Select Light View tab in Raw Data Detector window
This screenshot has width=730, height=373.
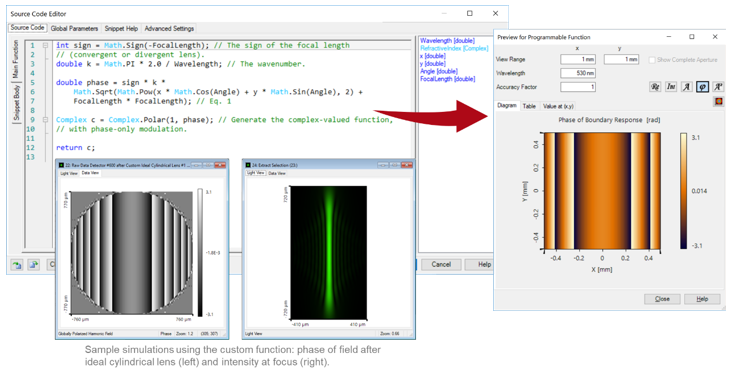[69, 173]
